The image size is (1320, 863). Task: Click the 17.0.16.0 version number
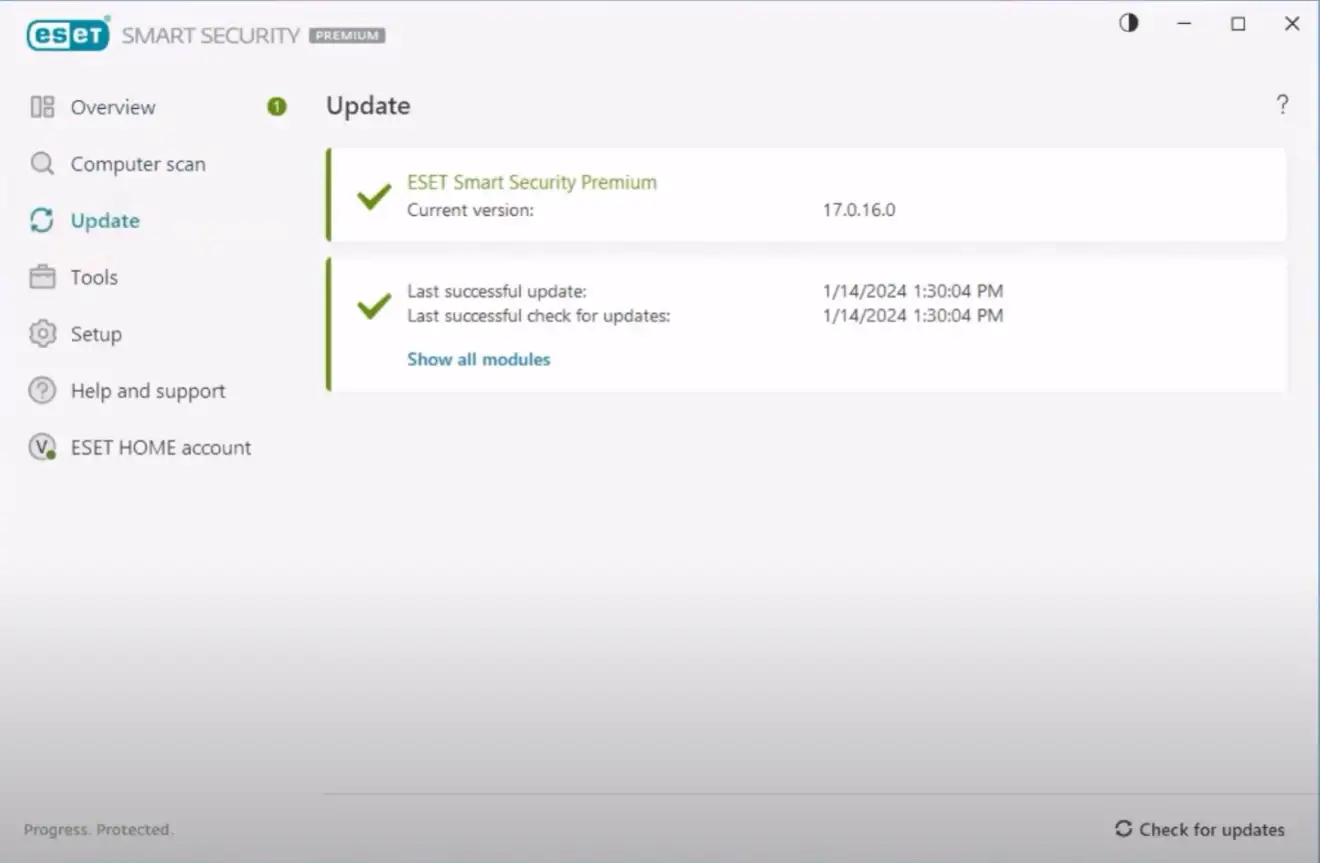[x=859, y=210]
